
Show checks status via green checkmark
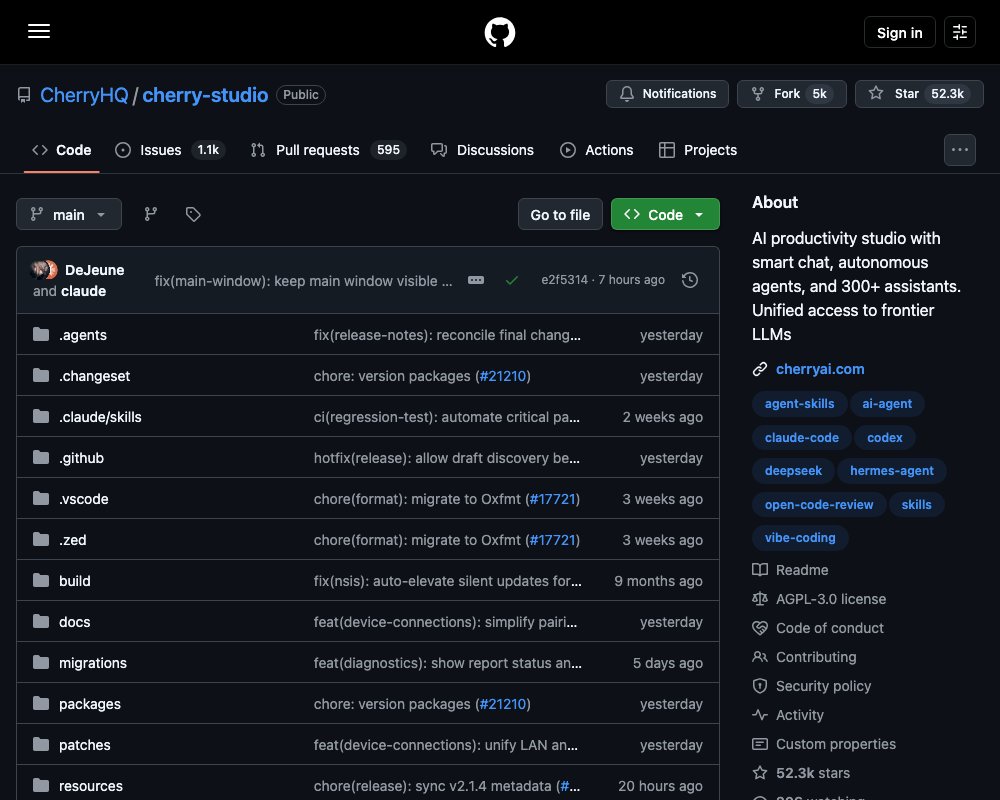pyautogui.click(x=511, y=280)
